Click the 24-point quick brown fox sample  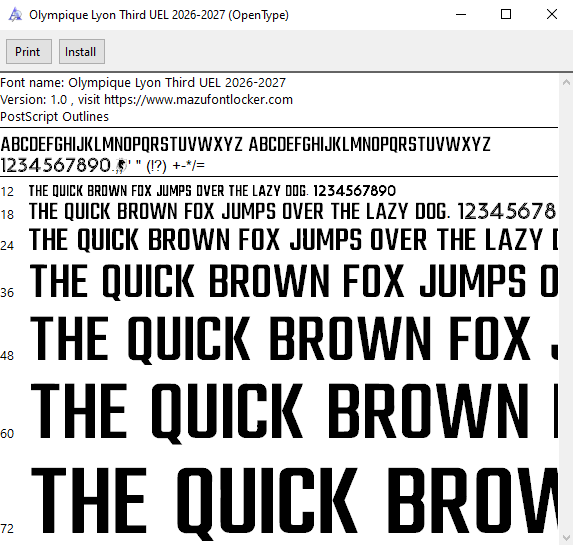(293, 240)
